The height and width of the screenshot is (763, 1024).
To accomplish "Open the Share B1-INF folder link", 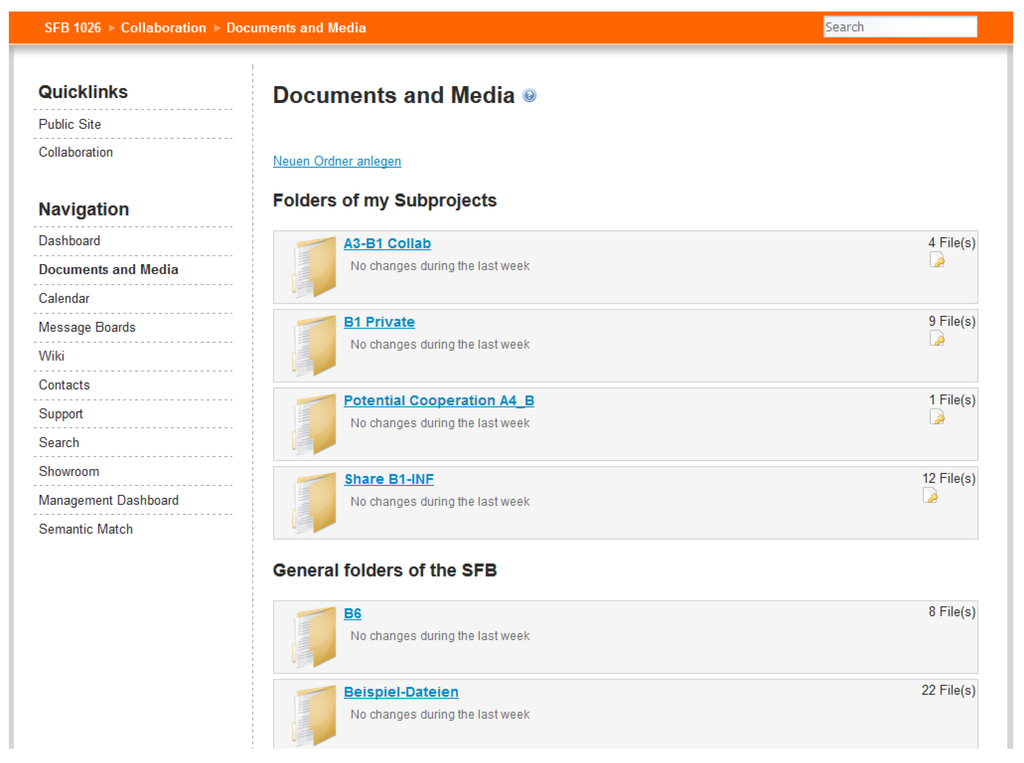I will 389,479.
